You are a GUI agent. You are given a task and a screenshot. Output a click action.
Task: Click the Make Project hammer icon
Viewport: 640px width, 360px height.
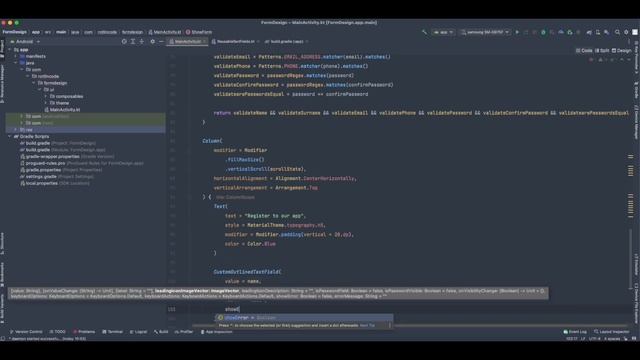(x=424, y=32)
